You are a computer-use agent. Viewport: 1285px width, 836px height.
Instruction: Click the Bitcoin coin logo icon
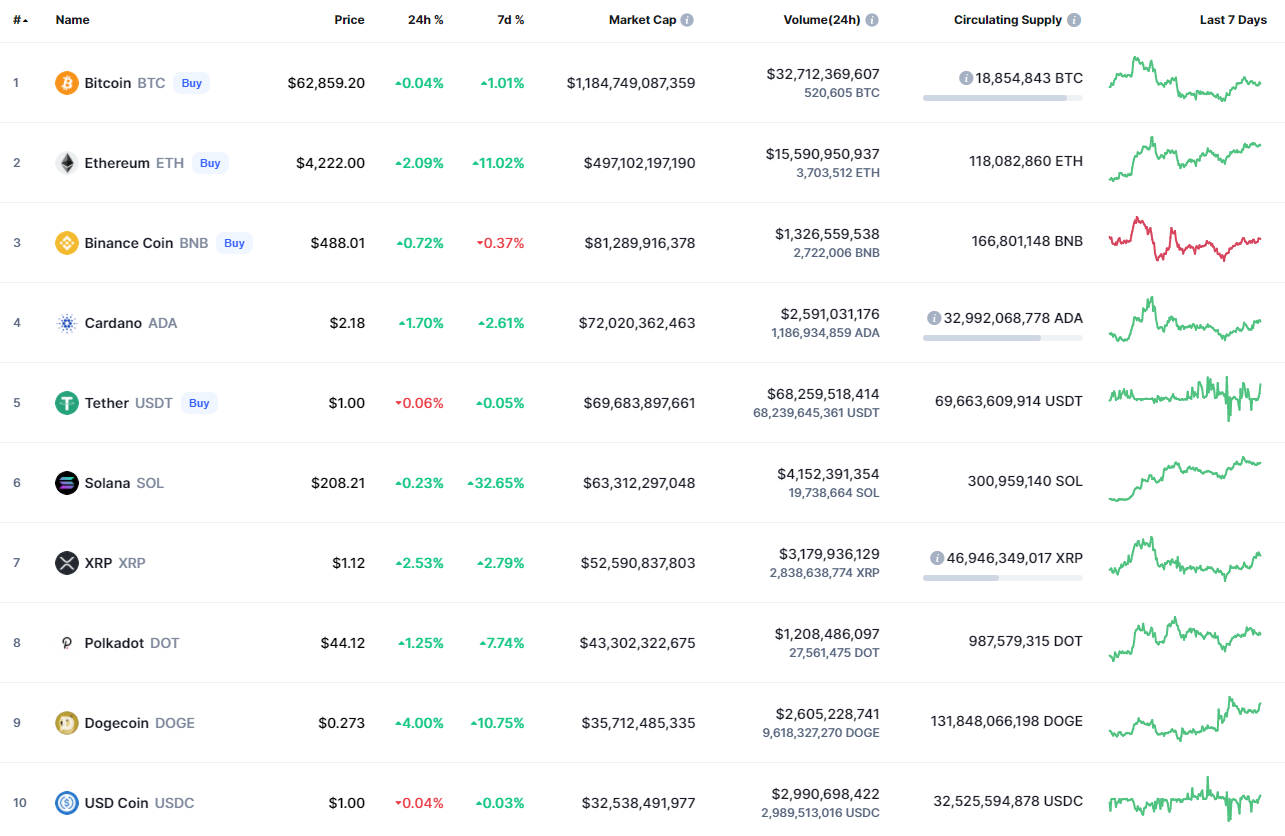coord(67,83)
